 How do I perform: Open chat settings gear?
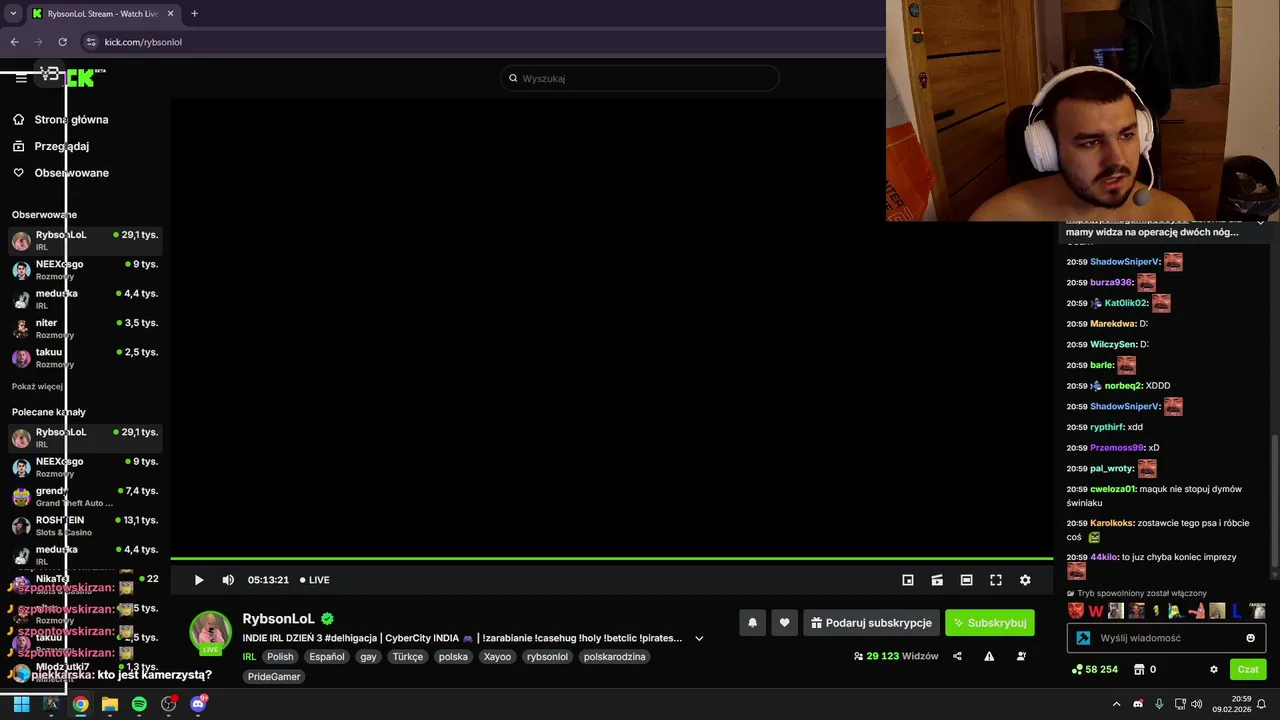click(x=1214, y=670)
